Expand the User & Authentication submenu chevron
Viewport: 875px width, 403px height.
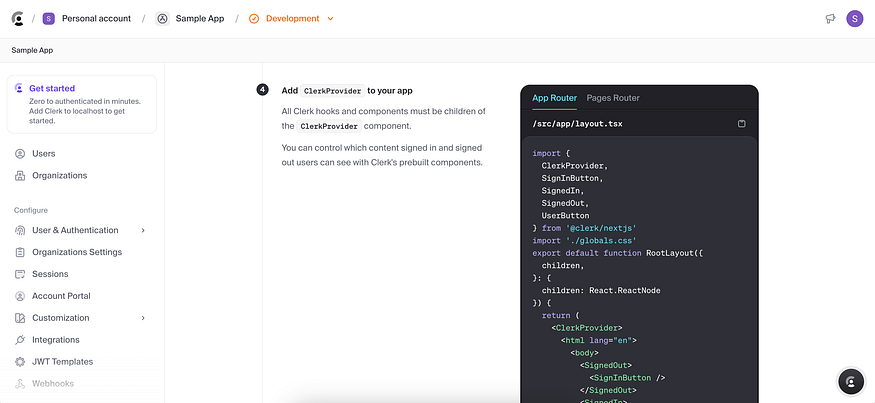[143, 230]
